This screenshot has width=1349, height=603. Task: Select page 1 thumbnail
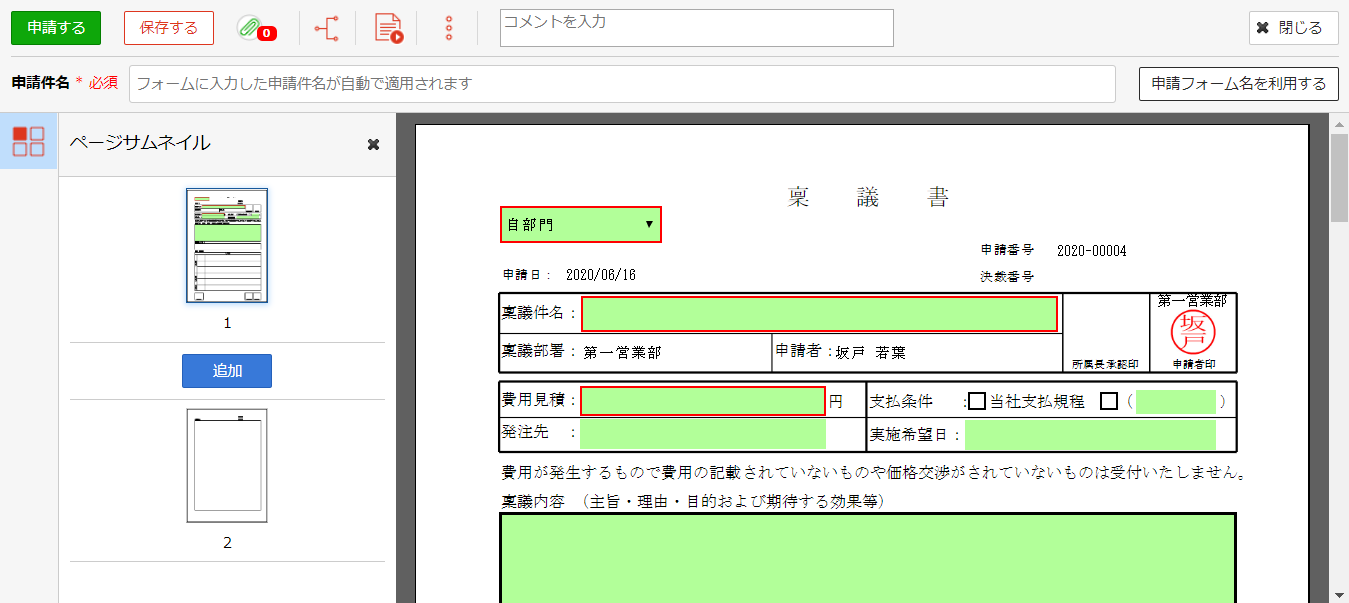[227, 245]
